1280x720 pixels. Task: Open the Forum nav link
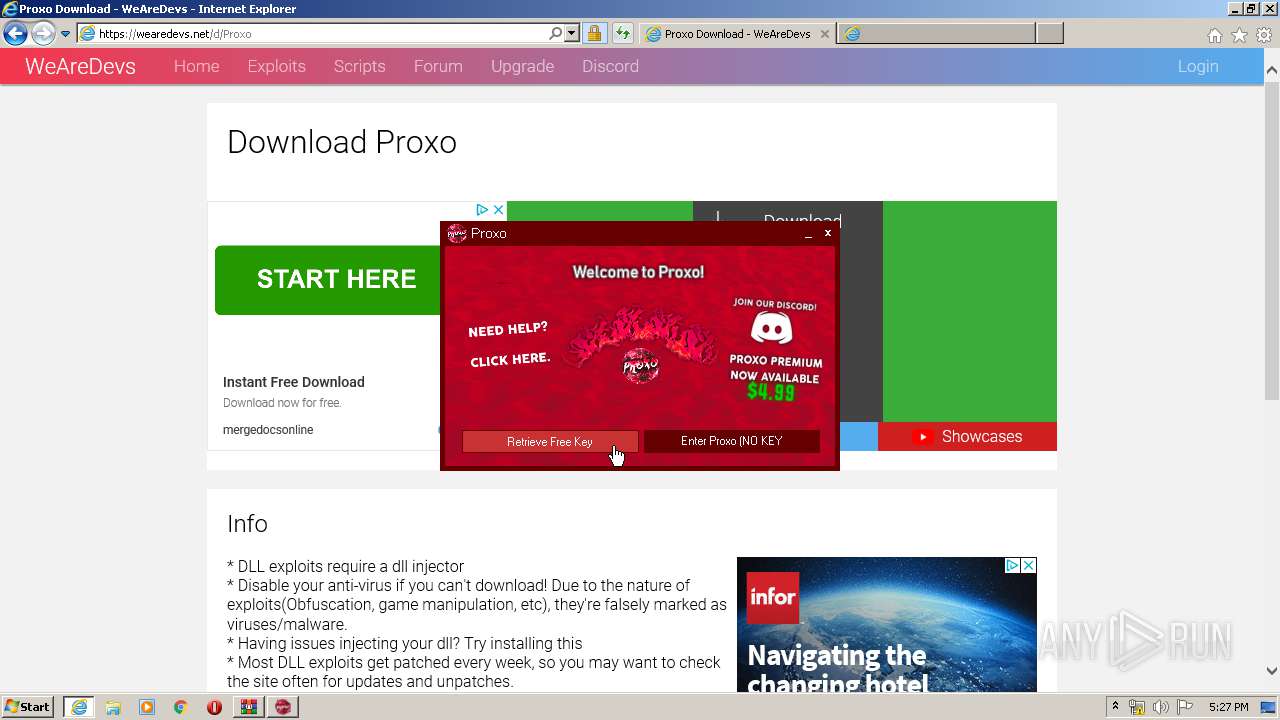click(438, 66)
